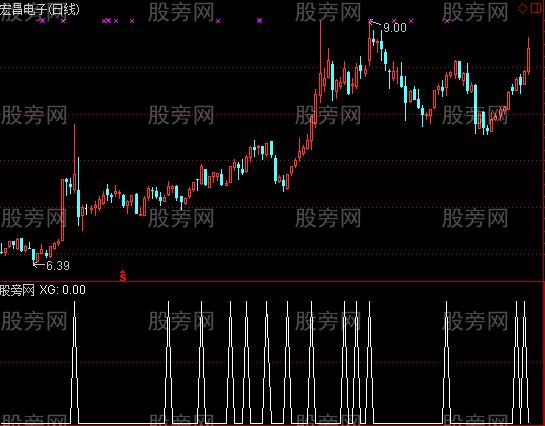This screenshot has height=426, width=545.
Task: Select the rightmost red candlestick on the chart
Action: click(528, 56)
